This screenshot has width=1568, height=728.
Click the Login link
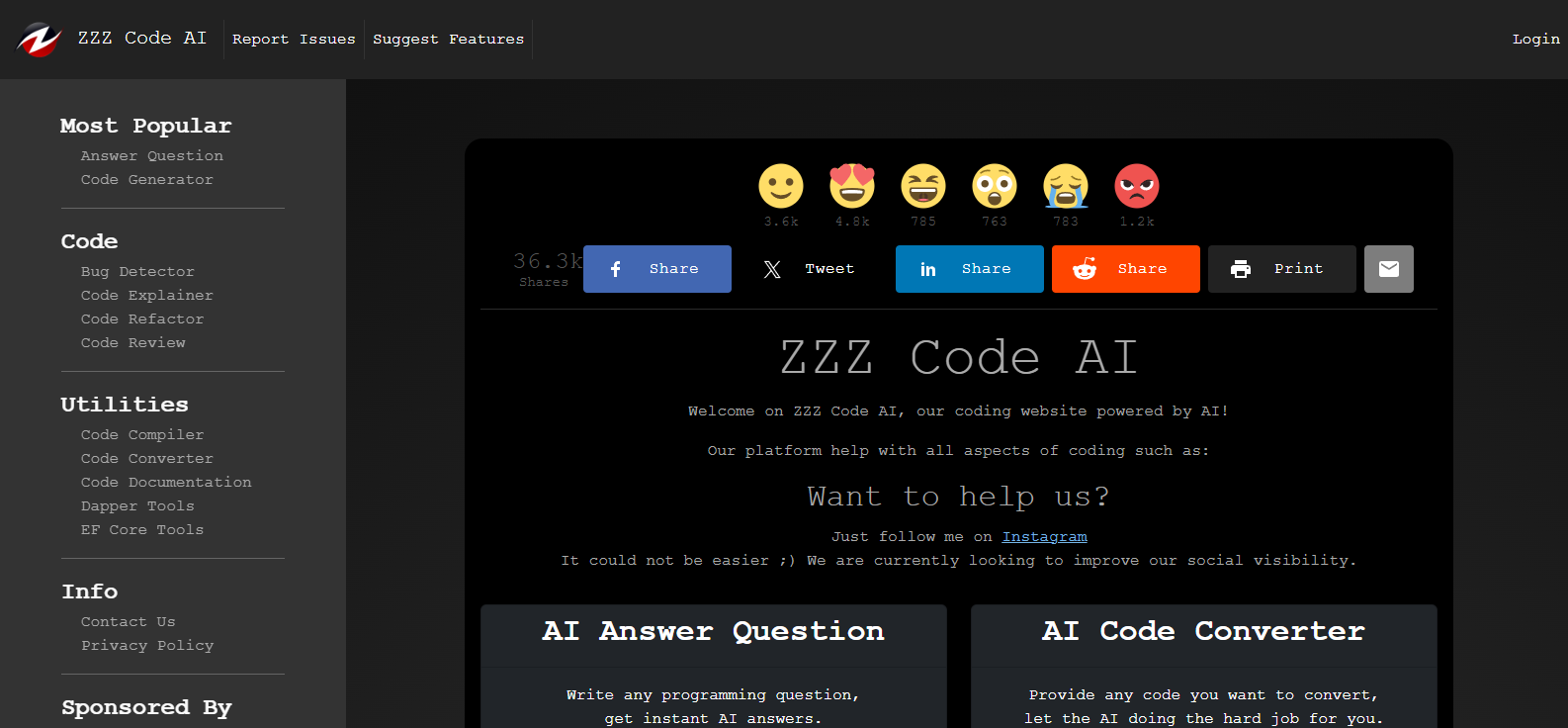[x=1535, y=40]
